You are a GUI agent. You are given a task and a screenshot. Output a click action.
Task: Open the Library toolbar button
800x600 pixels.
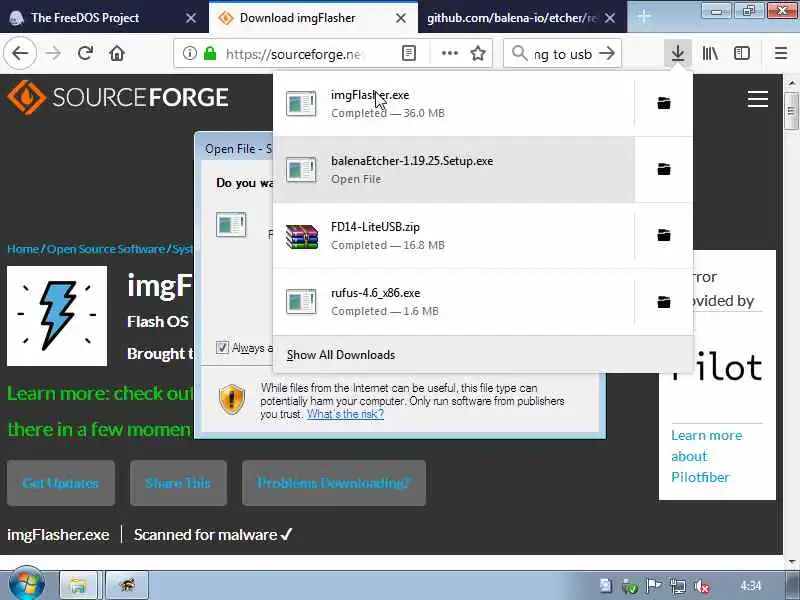point(710,53)
